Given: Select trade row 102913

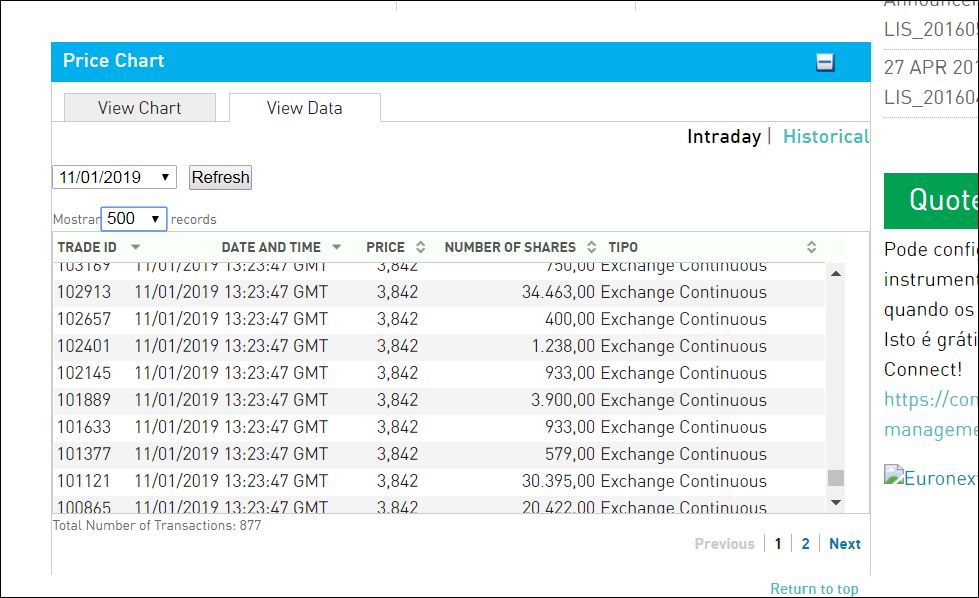Looking at the screenshot, I should click(x=438, y=293).
